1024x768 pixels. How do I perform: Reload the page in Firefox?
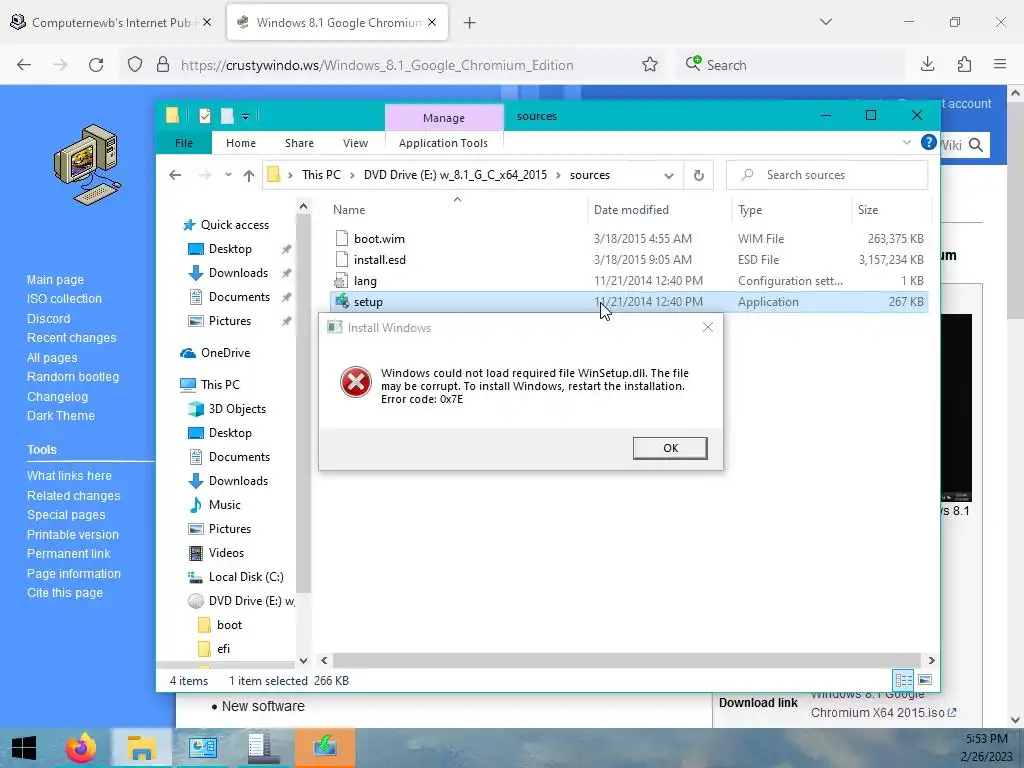click(x=96, y=65)
